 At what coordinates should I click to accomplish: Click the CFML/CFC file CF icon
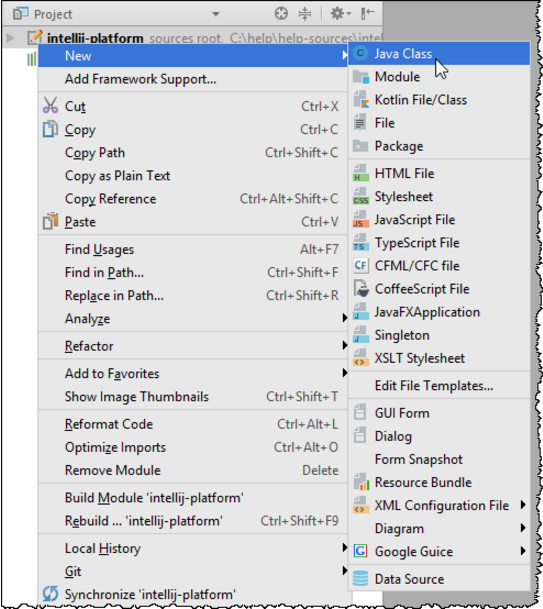click(x=360, y=266)
